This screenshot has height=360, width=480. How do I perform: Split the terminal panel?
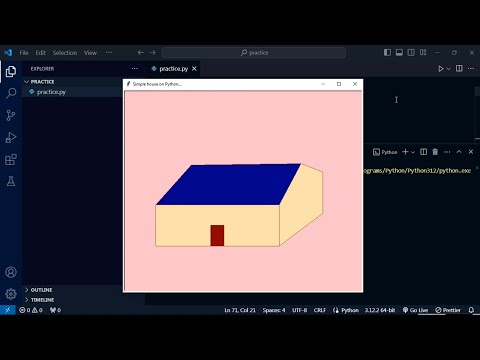click(423, 152)
